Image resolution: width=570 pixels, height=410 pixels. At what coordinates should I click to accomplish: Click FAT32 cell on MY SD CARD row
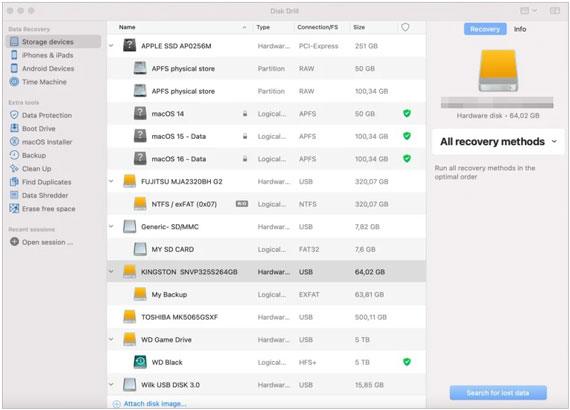pos(309,249)
